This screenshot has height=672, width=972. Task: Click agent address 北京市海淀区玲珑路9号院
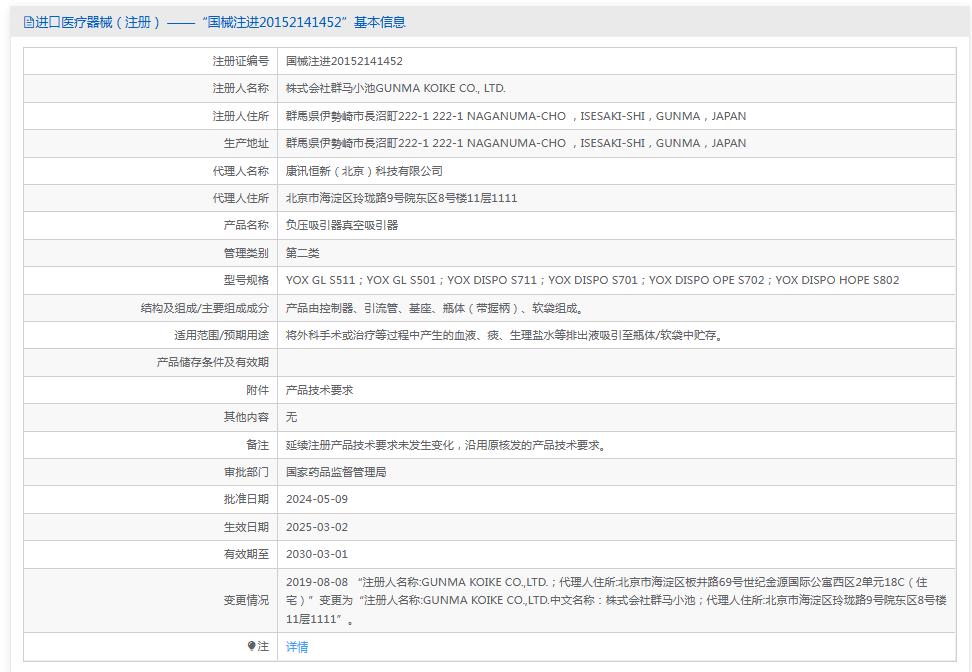pyautogui.click(x=401, y=198)
